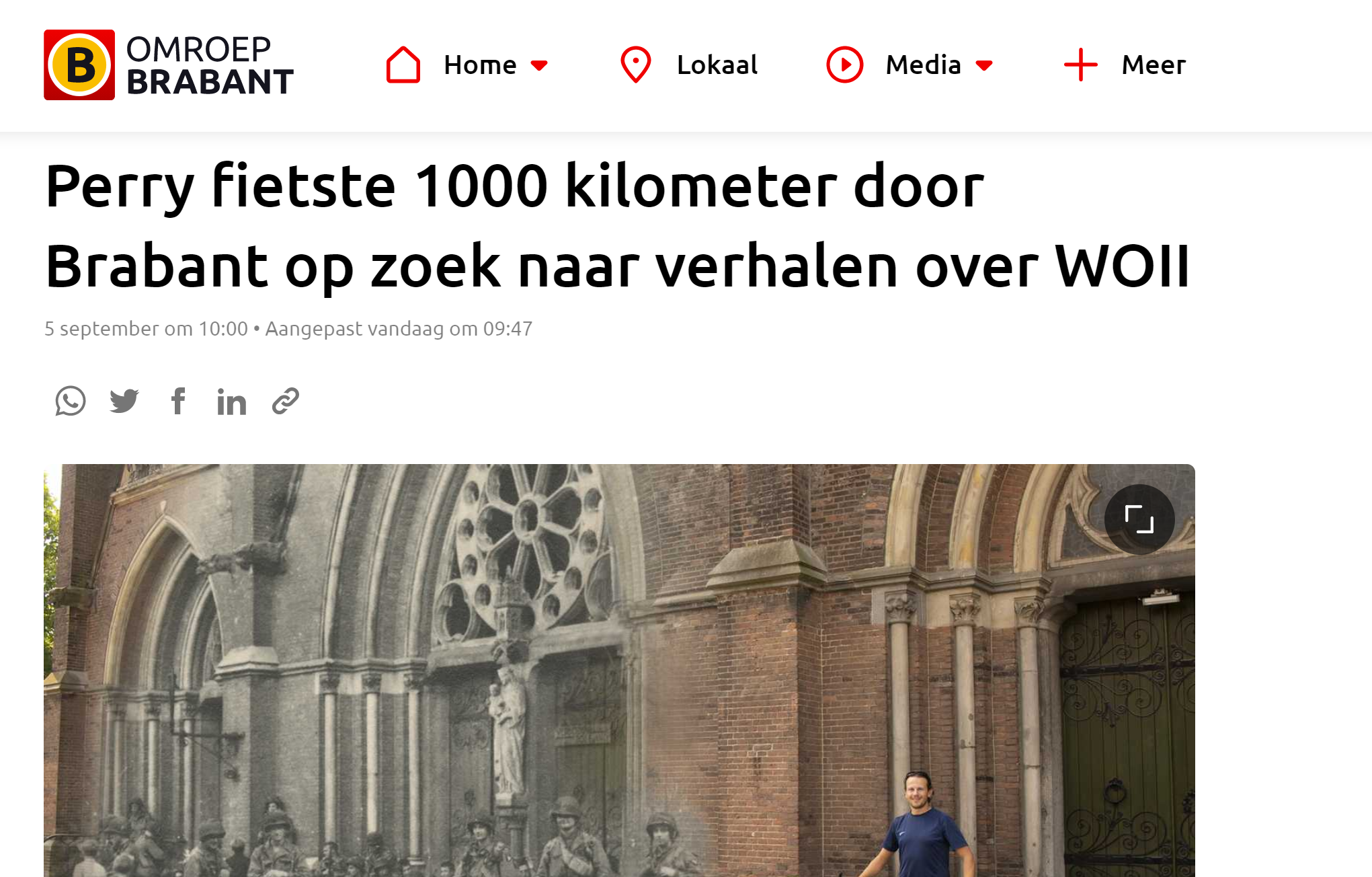Viewport: 1372px width, 877px height.
Task: Expand the Media dropdown arrow
Action: click(x=984, y=66)
